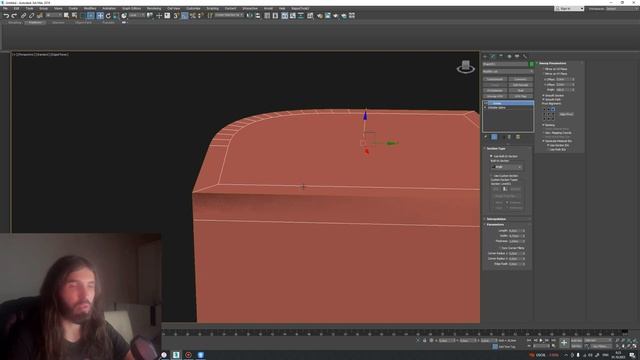Undo the last action in toolbar
This screenshot has width=640, height=360.
pyautogui.click(x=6, y=16)
